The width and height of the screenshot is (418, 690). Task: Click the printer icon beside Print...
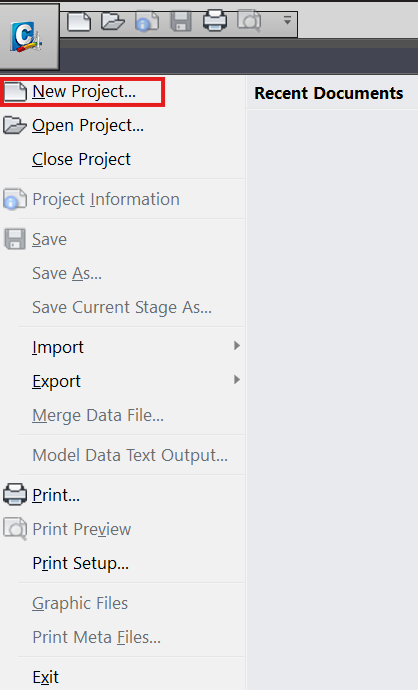pyautogui.click(x=15, y=495)
